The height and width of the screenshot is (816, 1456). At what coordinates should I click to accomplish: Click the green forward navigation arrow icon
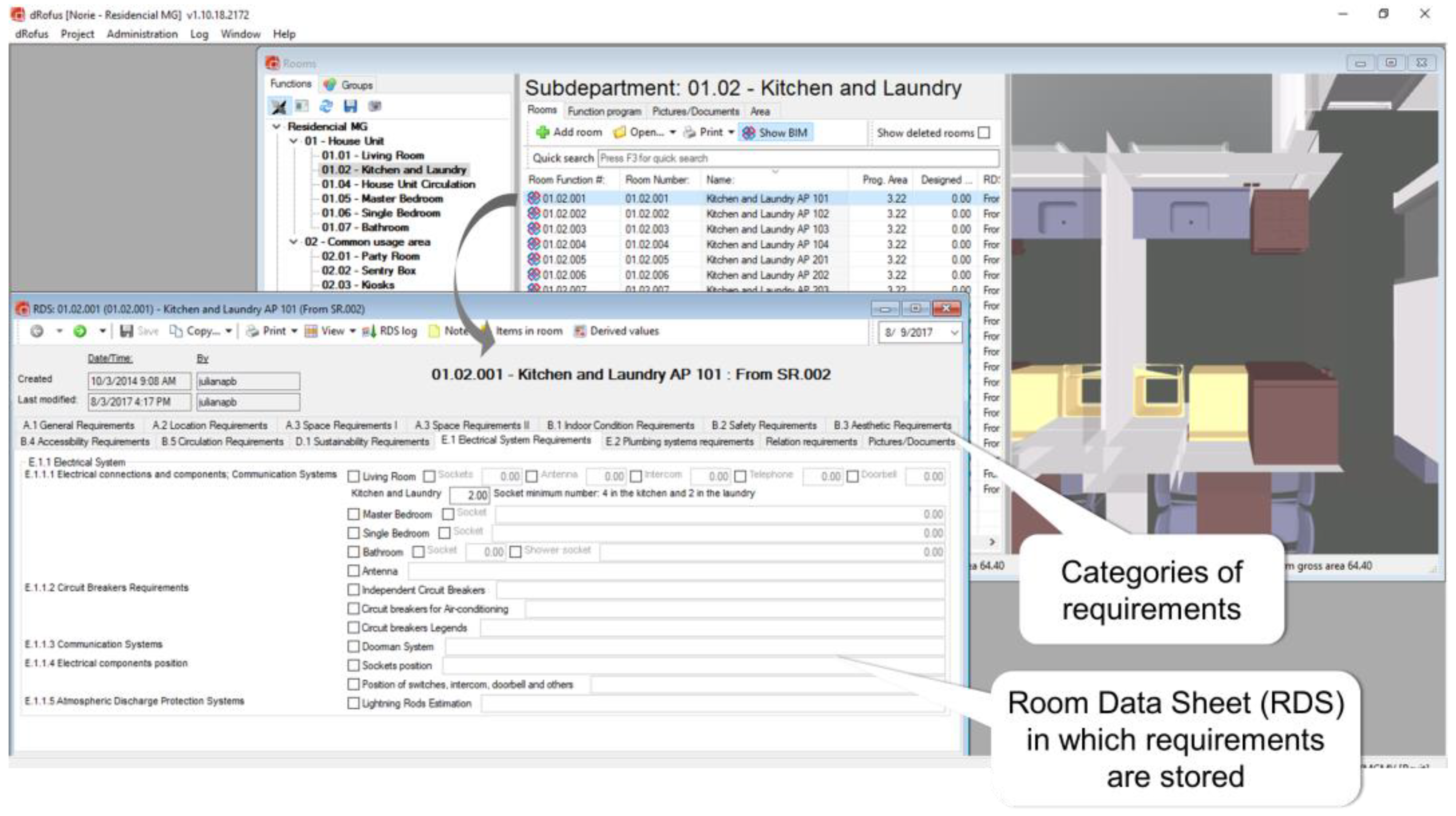[x=80, y=332]
